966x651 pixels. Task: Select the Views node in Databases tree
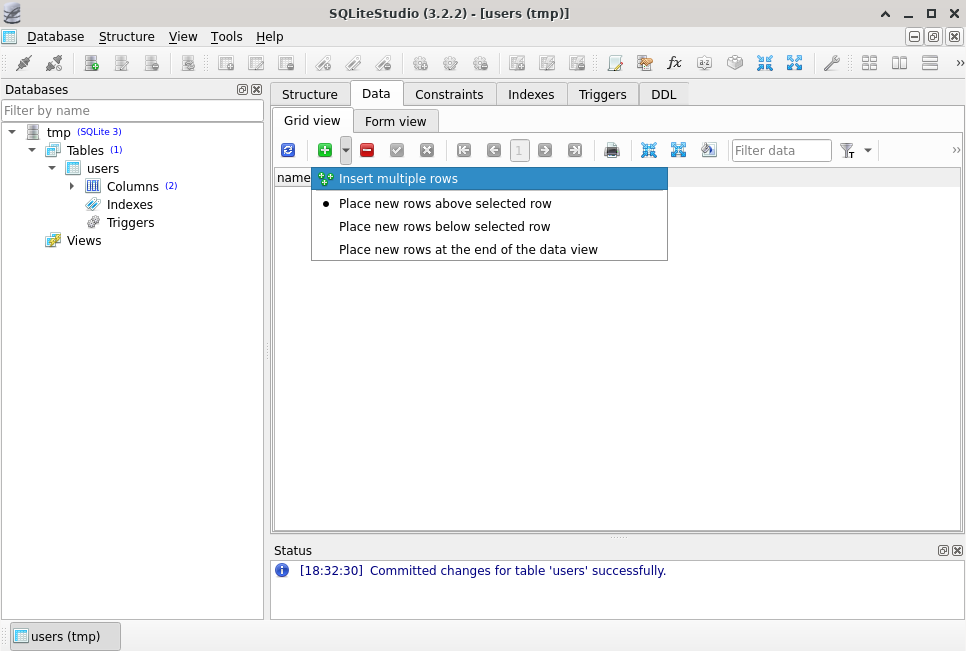tap(84, 240)
